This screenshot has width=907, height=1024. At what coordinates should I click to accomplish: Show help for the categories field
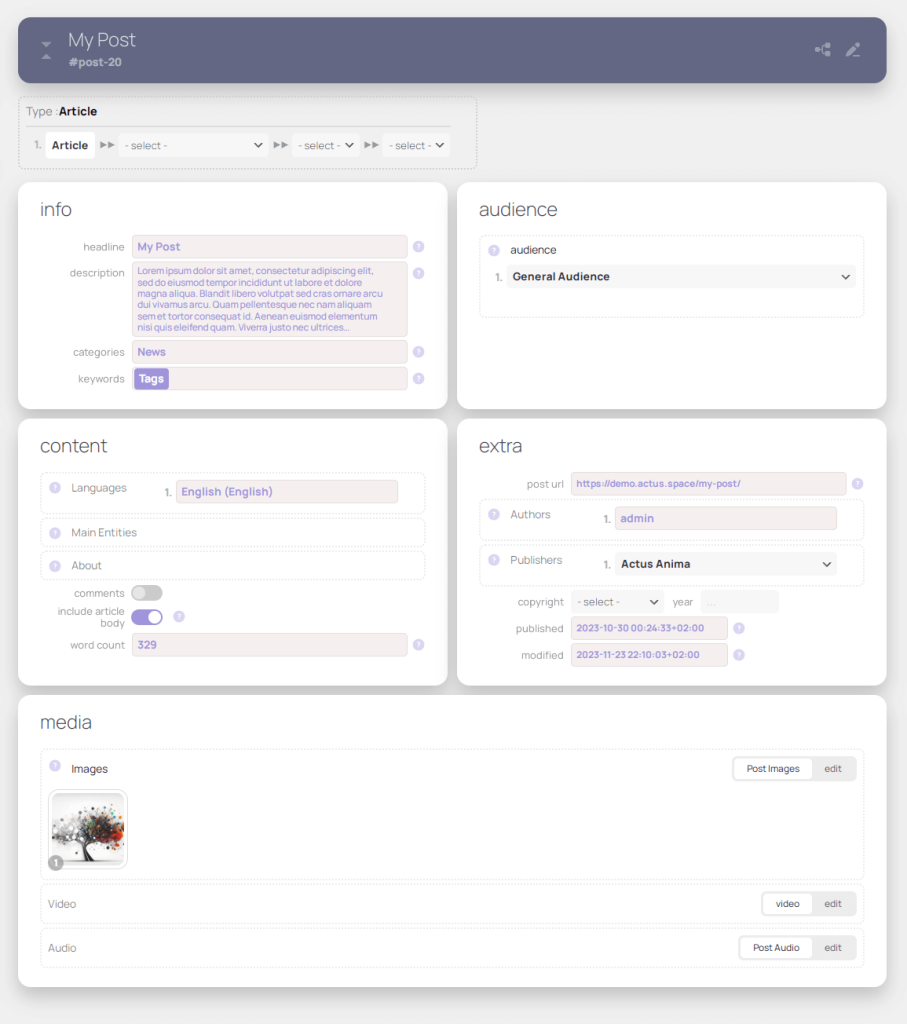coord(419,352)
